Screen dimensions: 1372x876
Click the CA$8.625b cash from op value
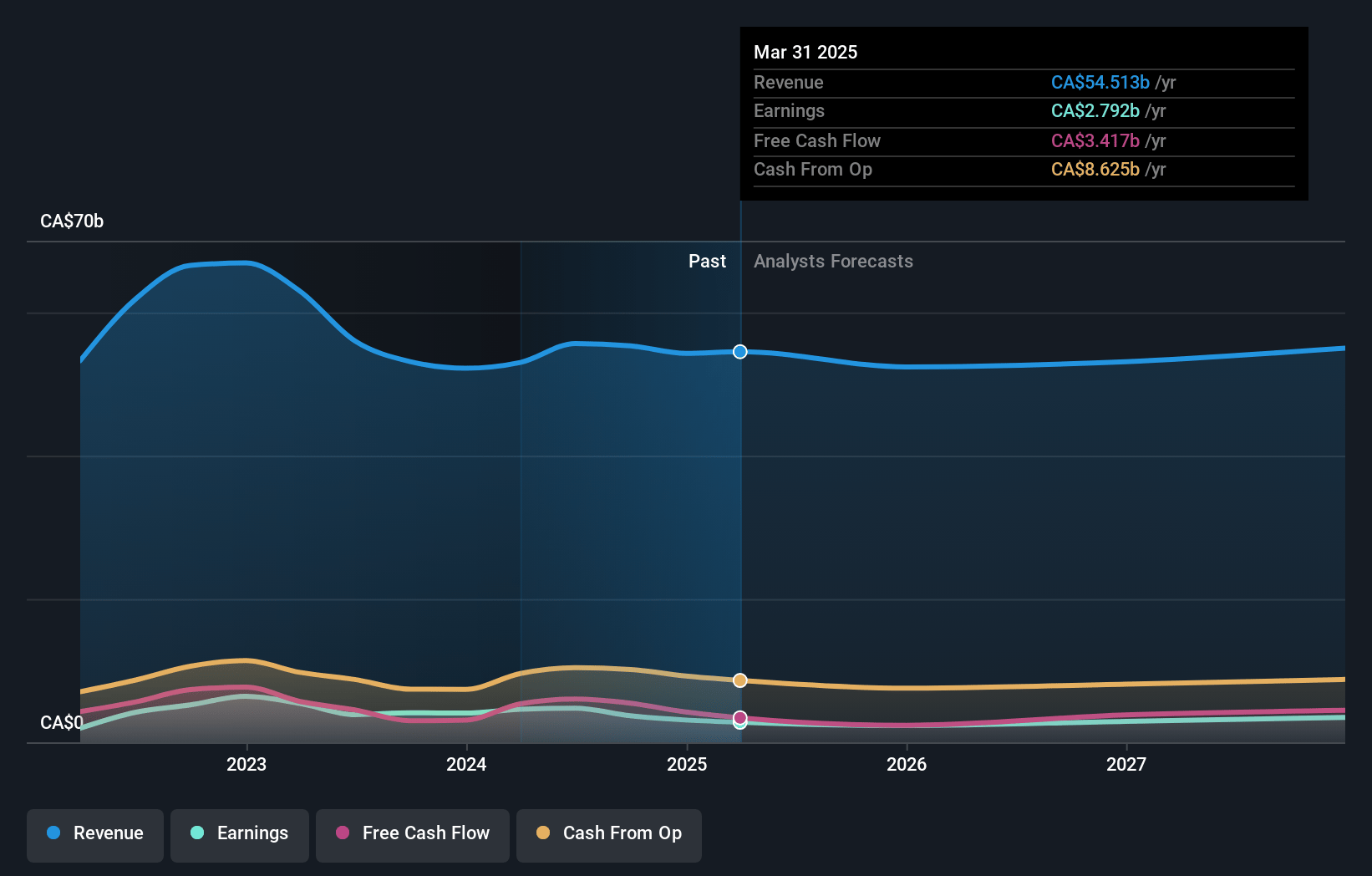pyautogui.click(x=1095, y=170)
